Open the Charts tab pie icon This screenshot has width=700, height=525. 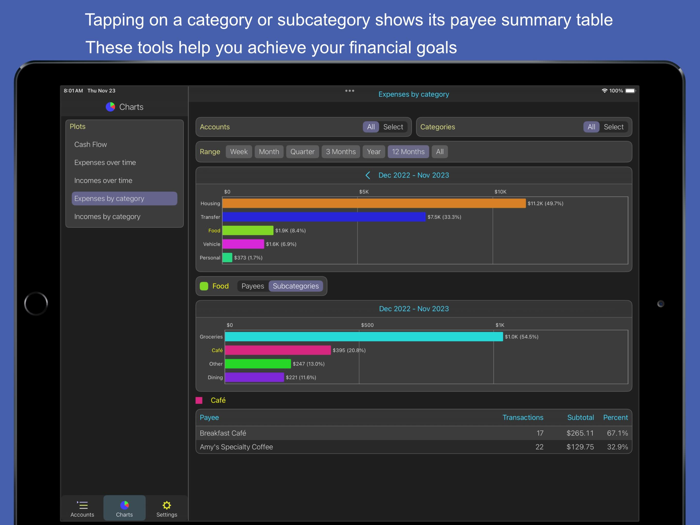pos(124,505)
